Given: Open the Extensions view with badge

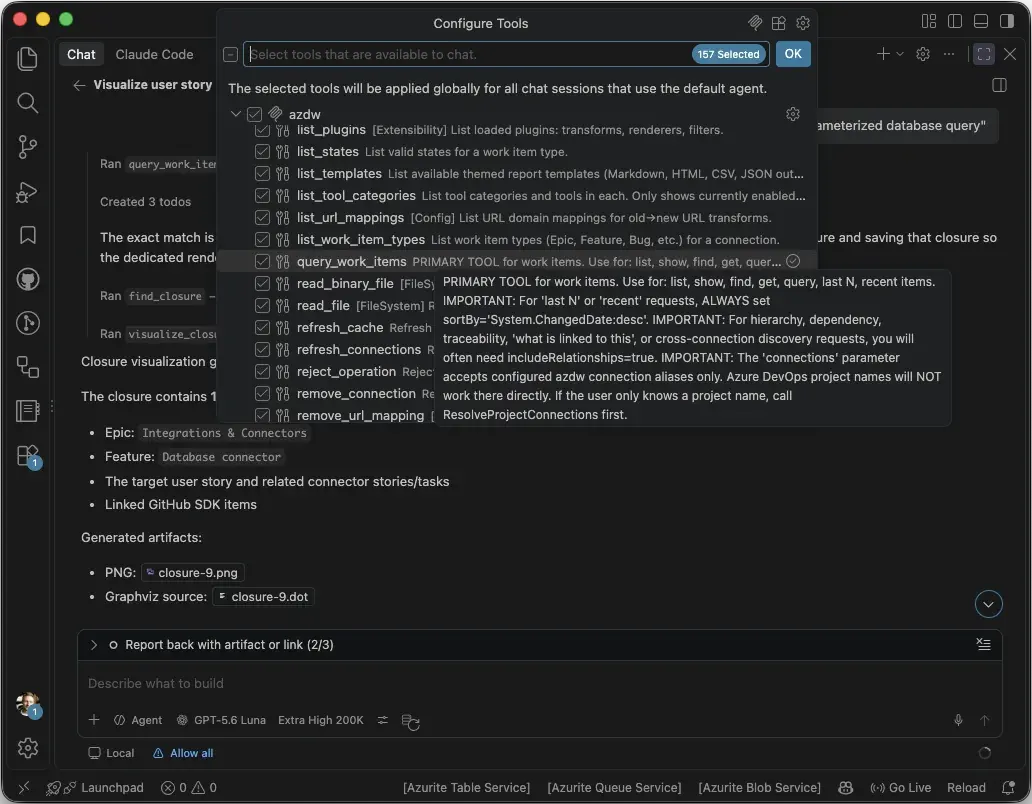Looking at the screenshot, I should tap(27, 455).
